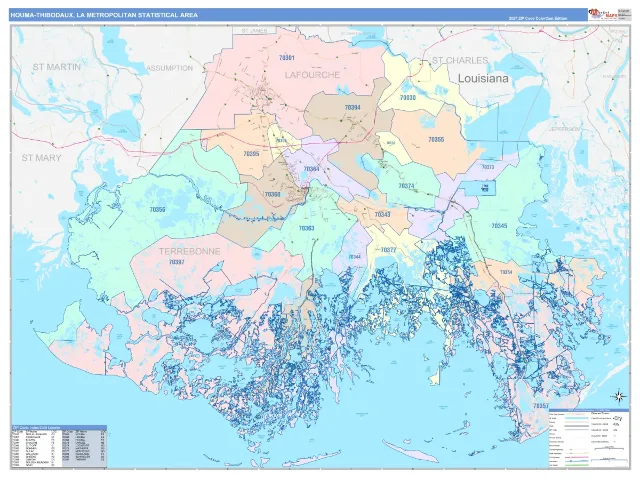
Task: Click the Louisiana state label
Action: pos(483,78)
